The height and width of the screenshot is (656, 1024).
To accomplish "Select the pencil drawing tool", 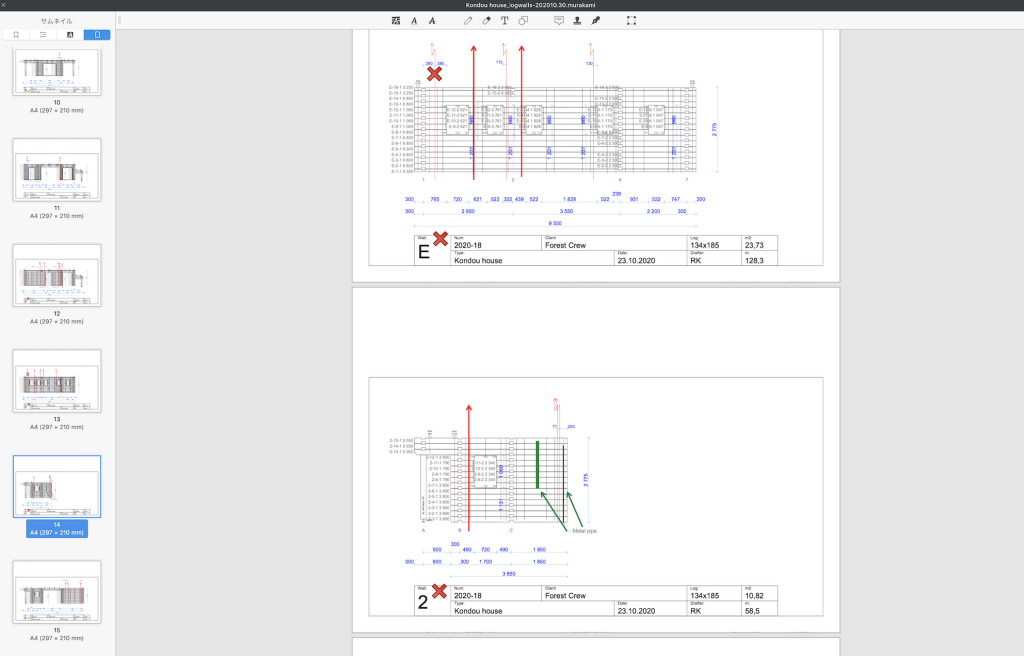I will [468, 21].
